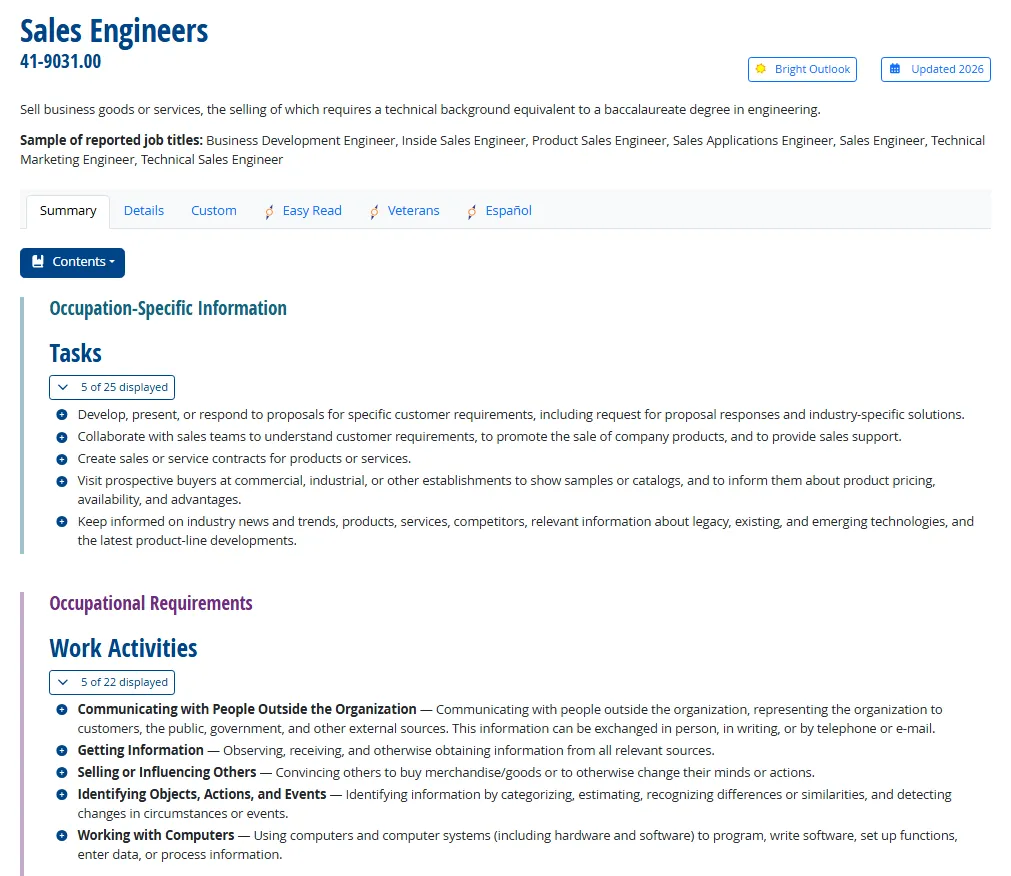
Task: Expand Tasks '5 of 25 displayed' dropdown
Action: (112, 387)
